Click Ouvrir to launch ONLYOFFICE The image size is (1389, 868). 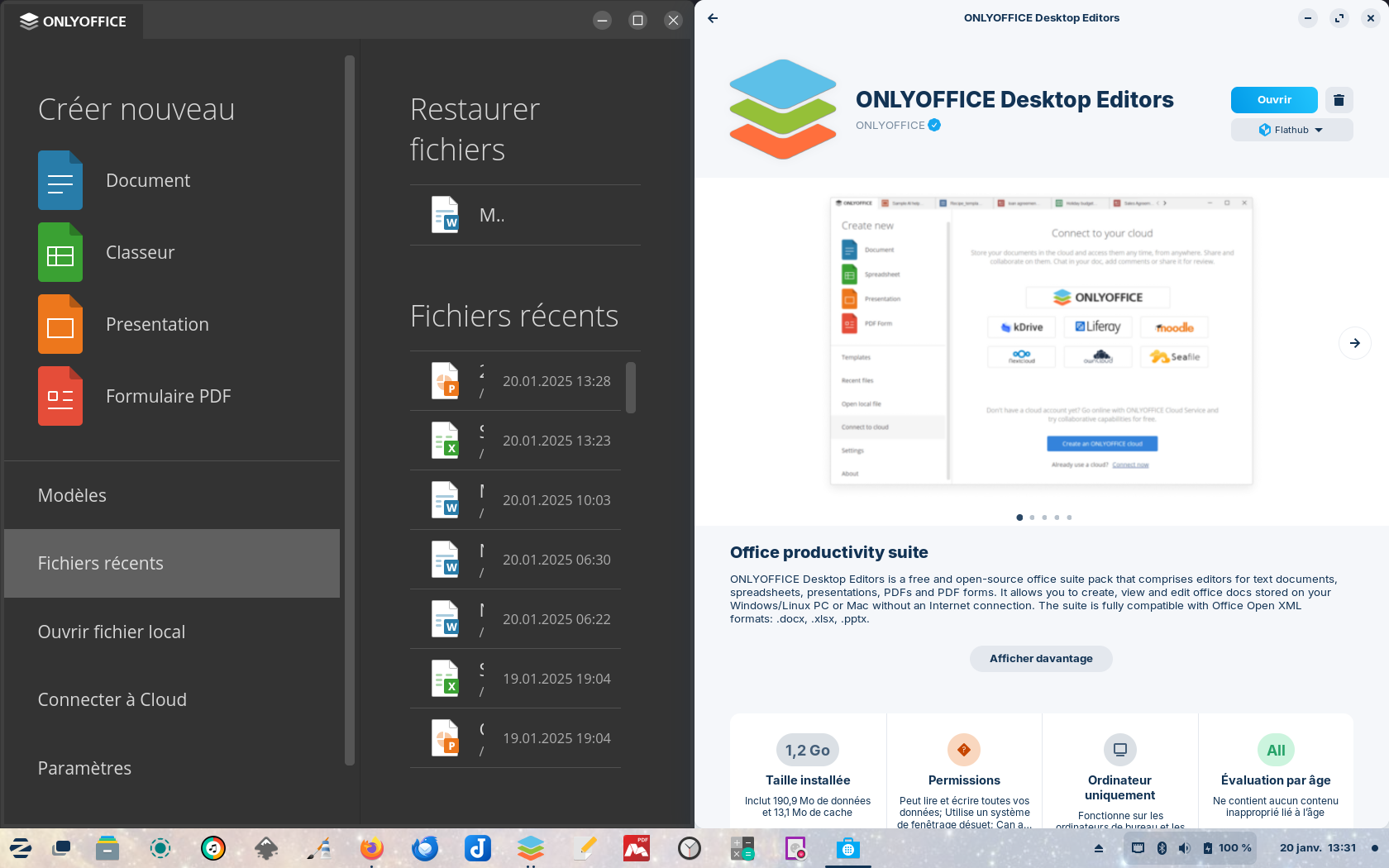1274,99
